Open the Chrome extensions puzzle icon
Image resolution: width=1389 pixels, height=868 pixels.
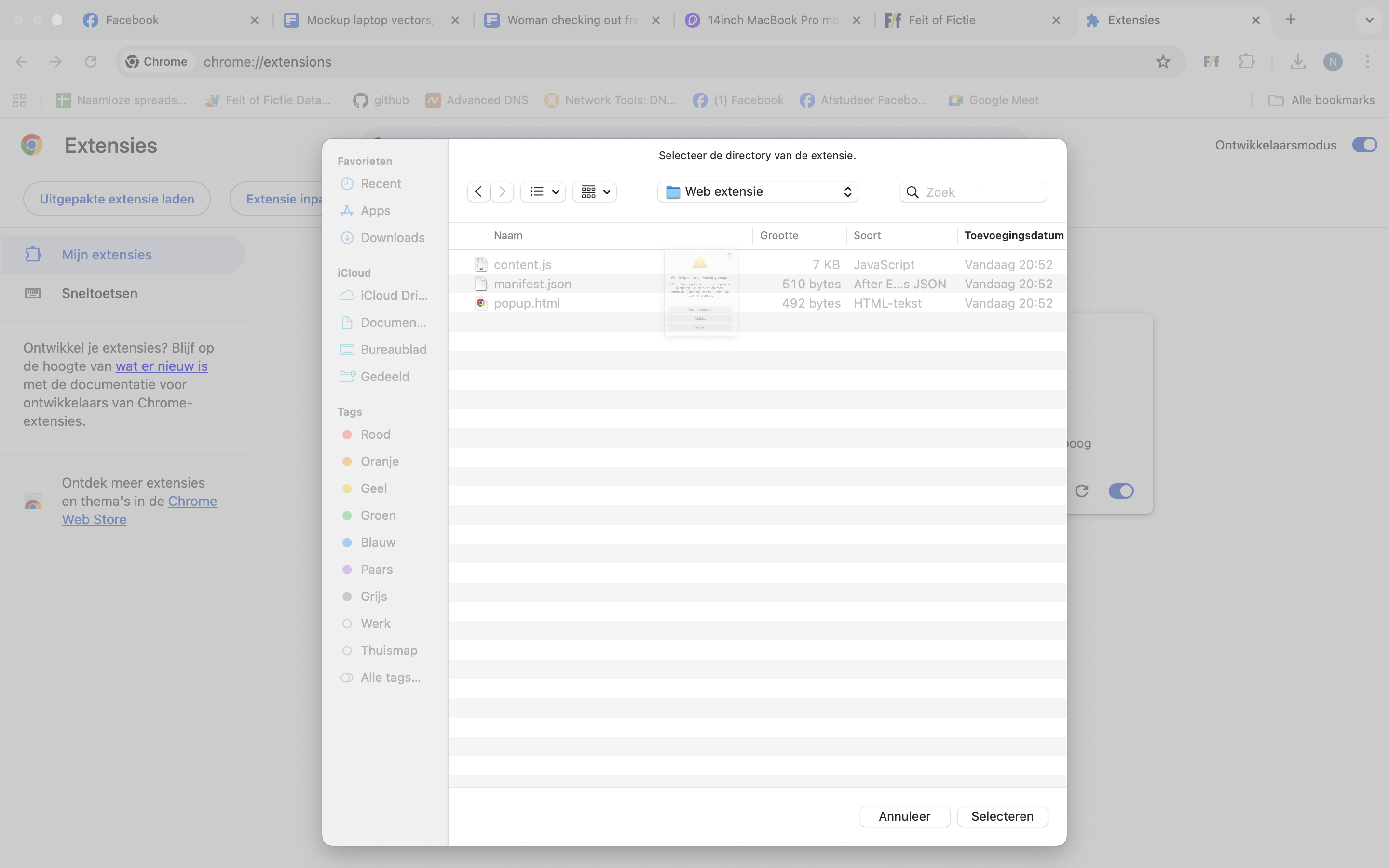(1246, 61)
